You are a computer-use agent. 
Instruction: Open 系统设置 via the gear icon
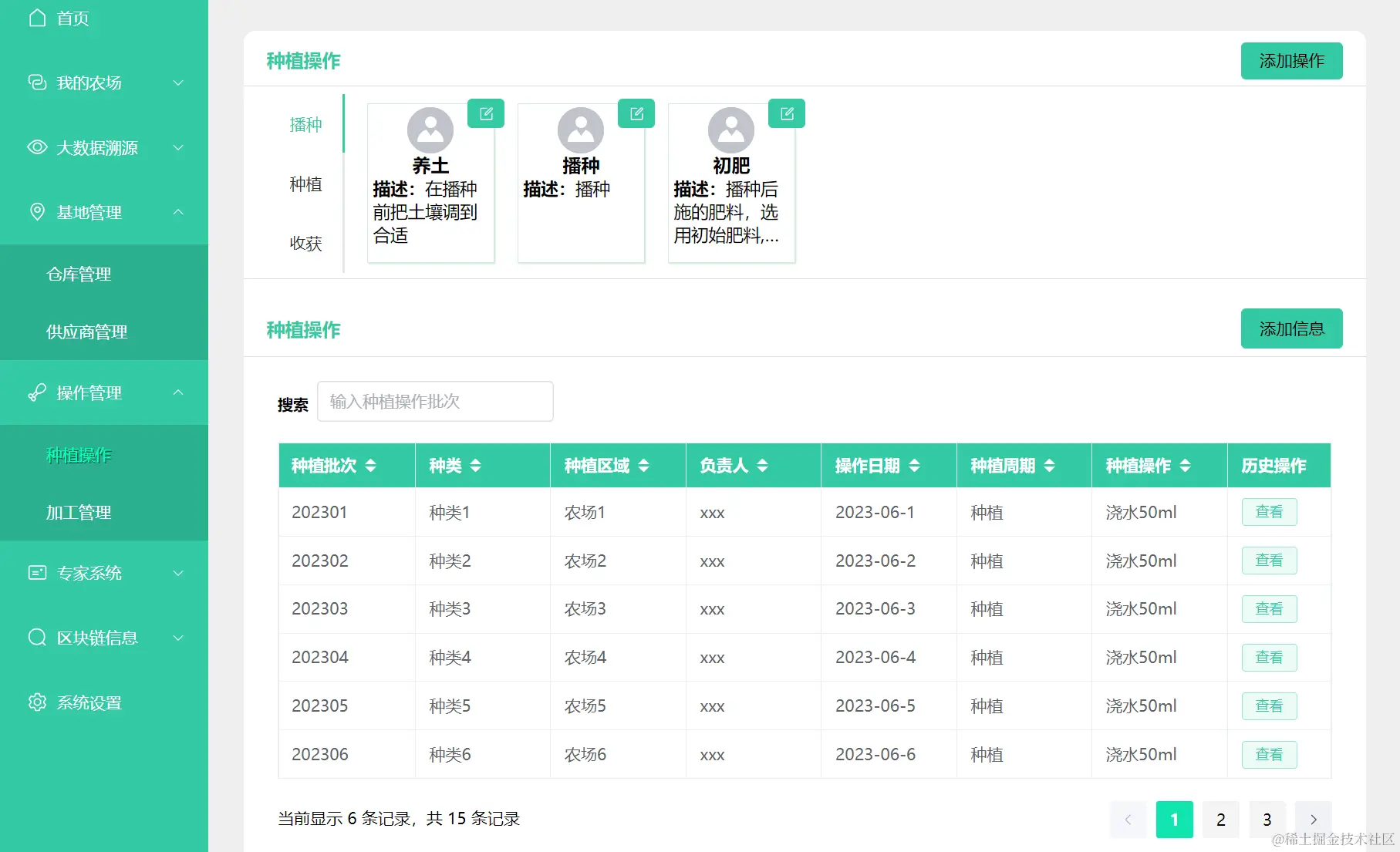[36, 702]
